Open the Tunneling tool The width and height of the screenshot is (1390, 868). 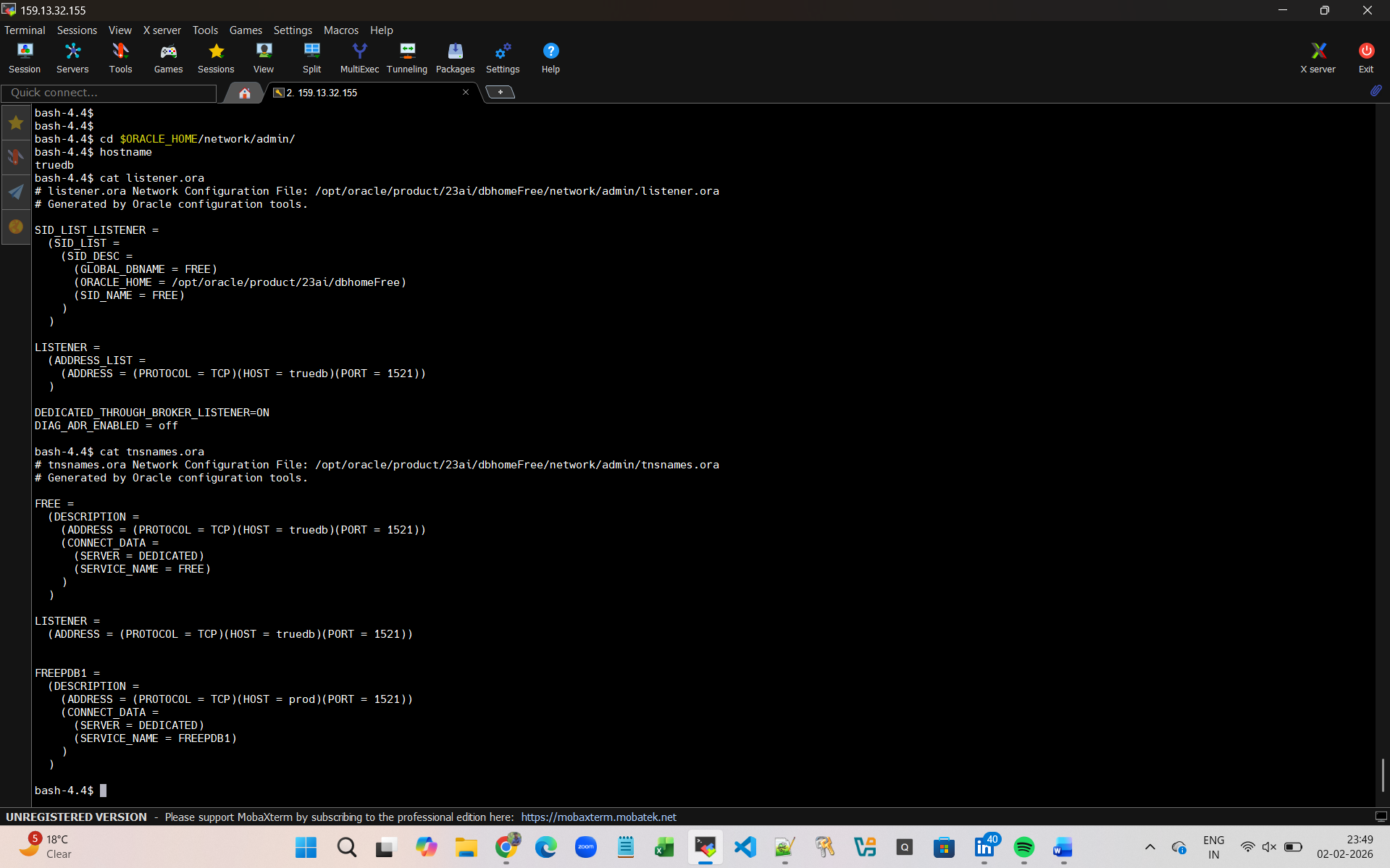click(406, 57)
